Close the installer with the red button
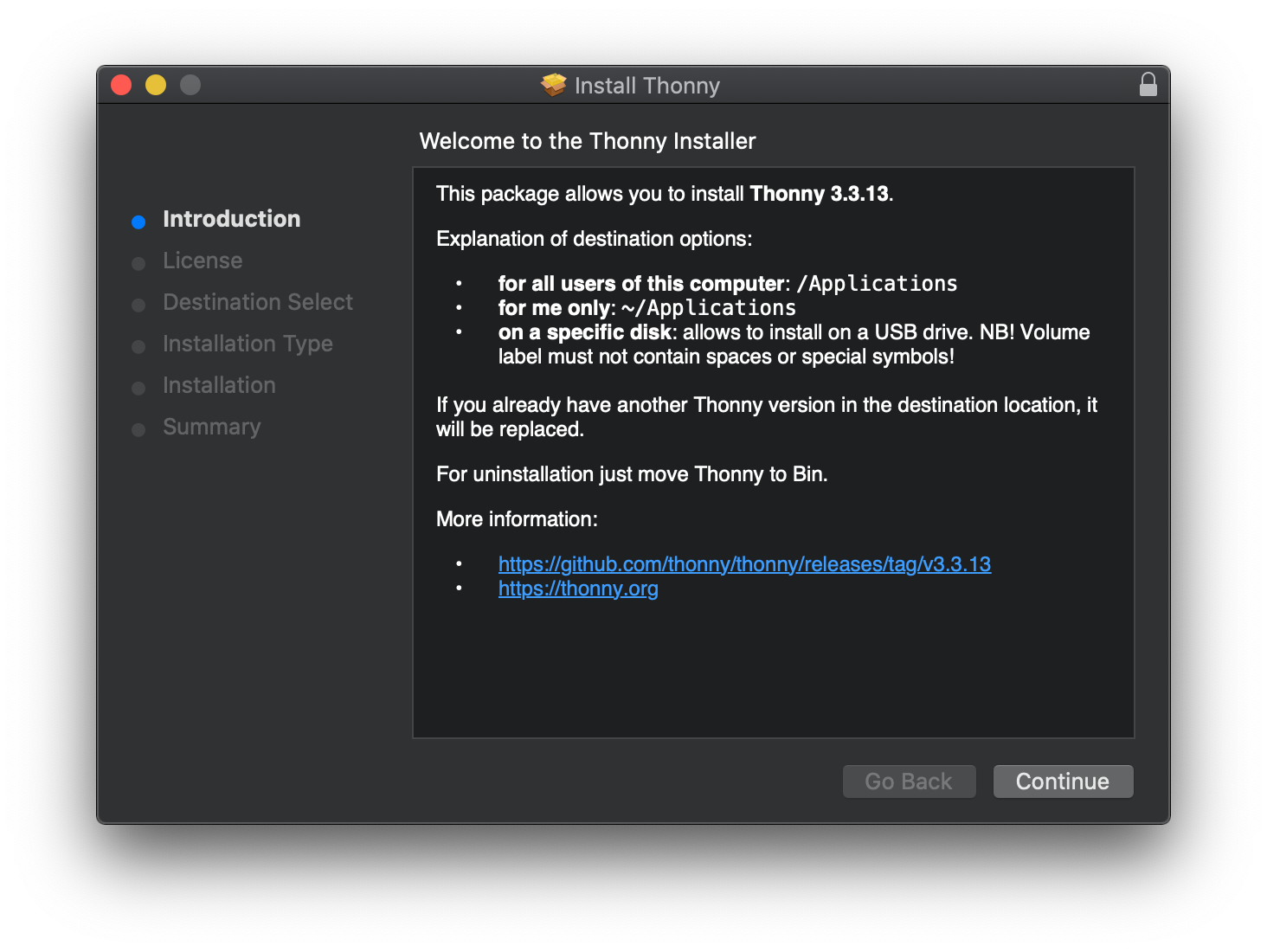Viewport: 1267px width, 952px height. coord(121,85)
